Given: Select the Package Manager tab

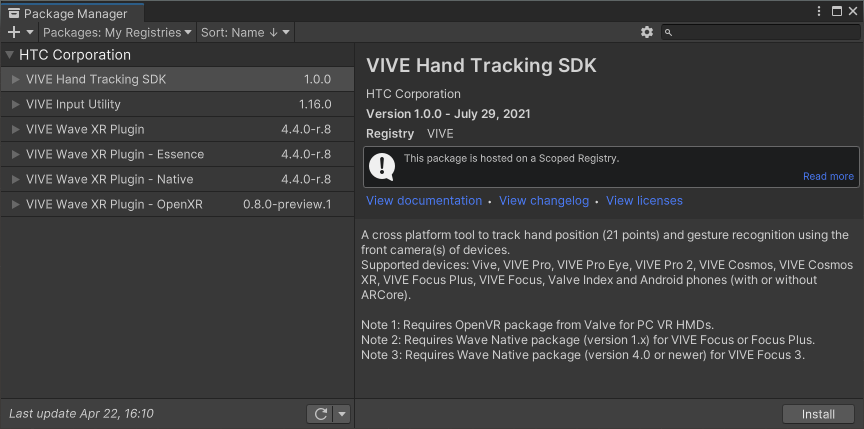Looking at the screenshot, I should tap(70, 13).
